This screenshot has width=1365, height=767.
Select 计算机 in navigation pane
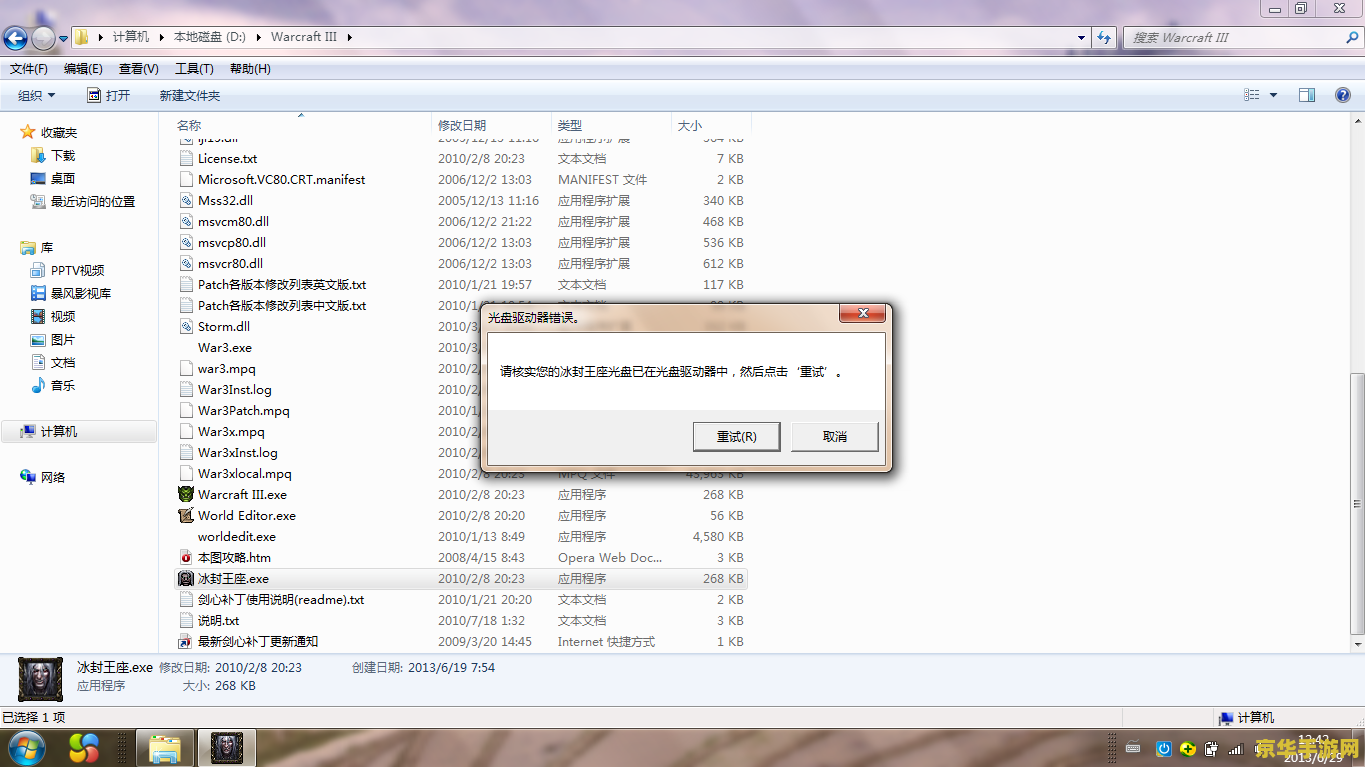click(59, 431)
